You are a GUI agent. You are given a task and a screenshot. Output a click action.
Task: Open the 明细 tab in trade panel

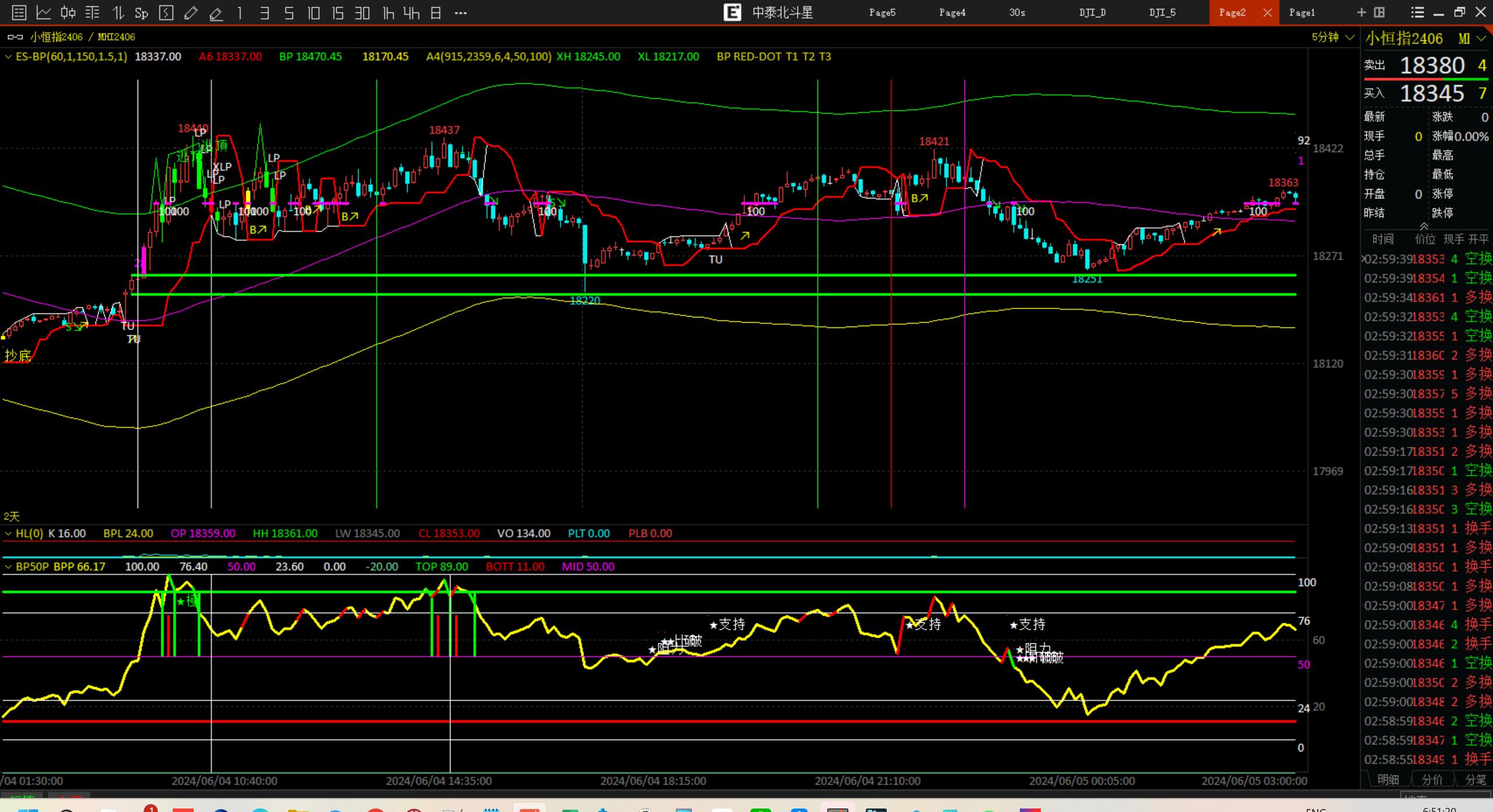[1388, 779]
